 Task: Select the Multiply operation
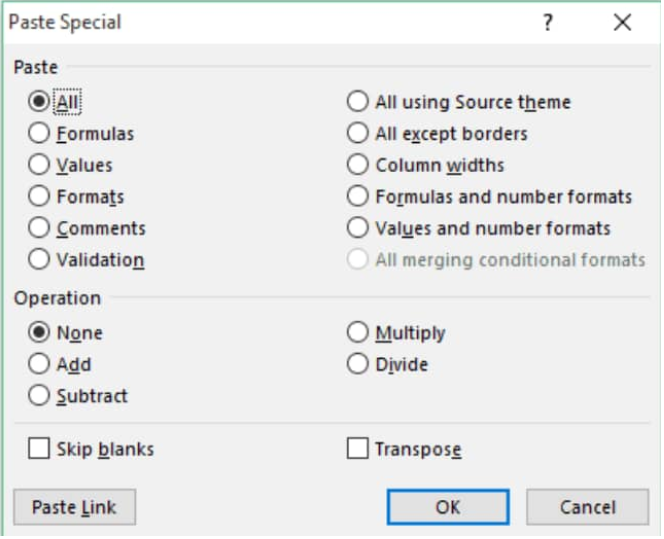359,333
